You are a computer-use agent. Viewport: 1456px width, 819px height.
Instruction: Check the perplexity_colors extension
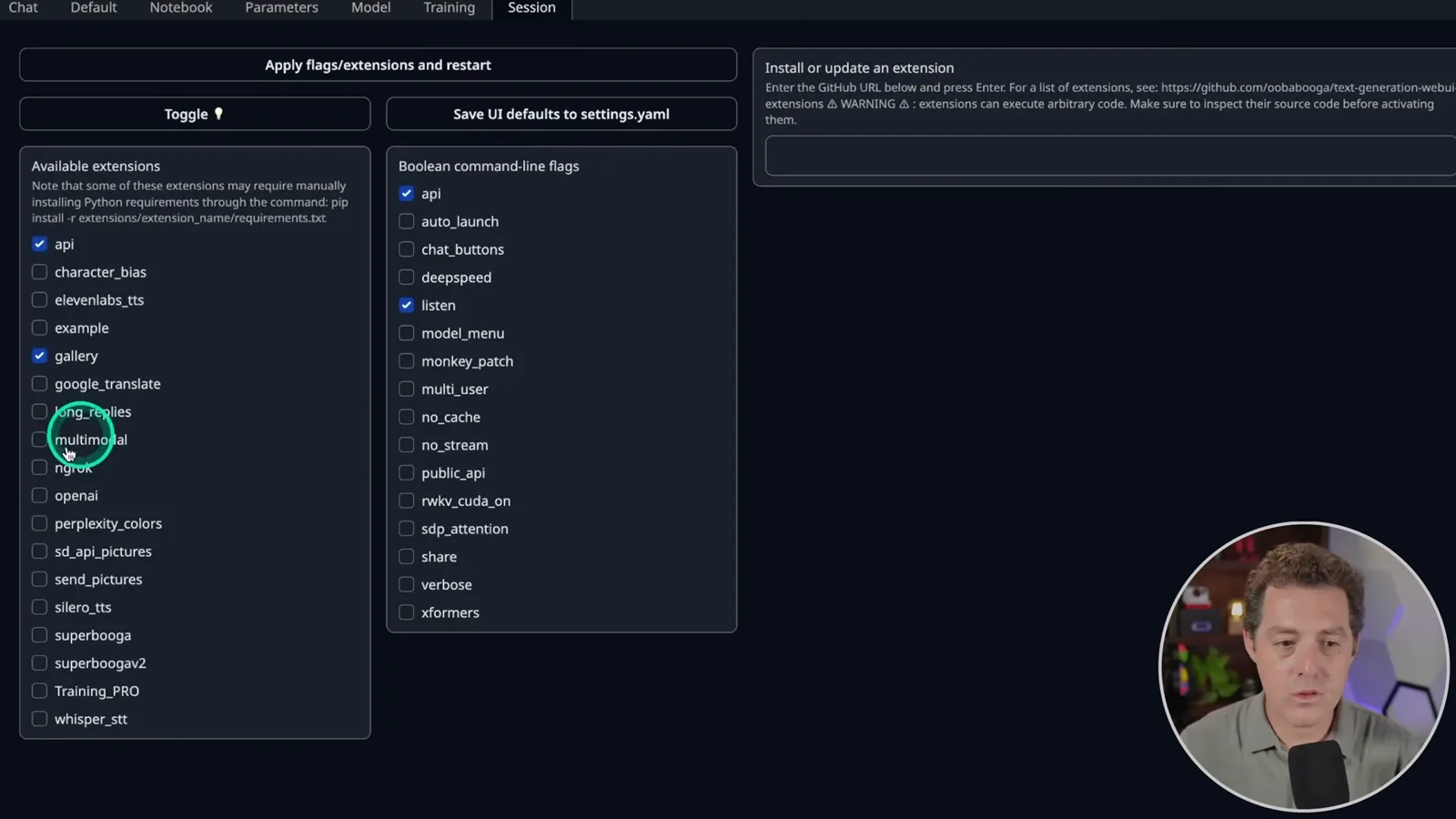pyautogui.click(x=39, y=523)
